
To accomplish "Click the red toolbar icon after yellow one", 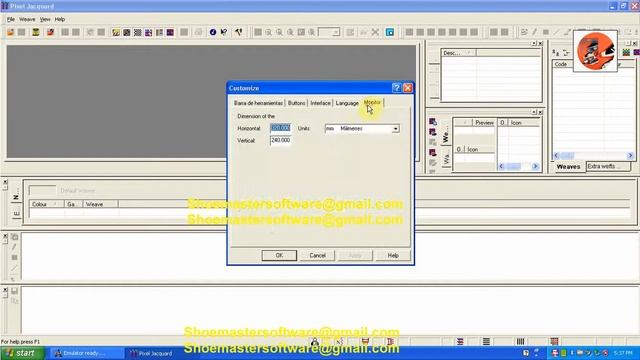I will pyautogui.click(x=50, y=32).
